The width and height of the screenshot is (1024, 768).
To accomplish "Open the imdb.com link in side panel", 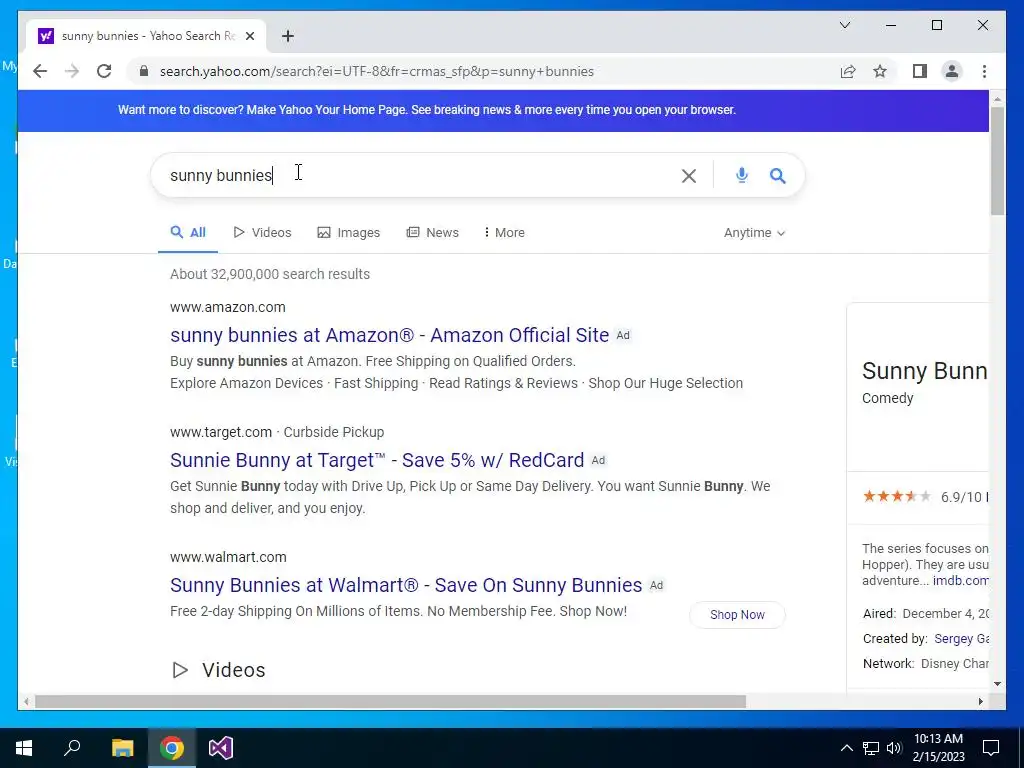I will click(960, 581).
